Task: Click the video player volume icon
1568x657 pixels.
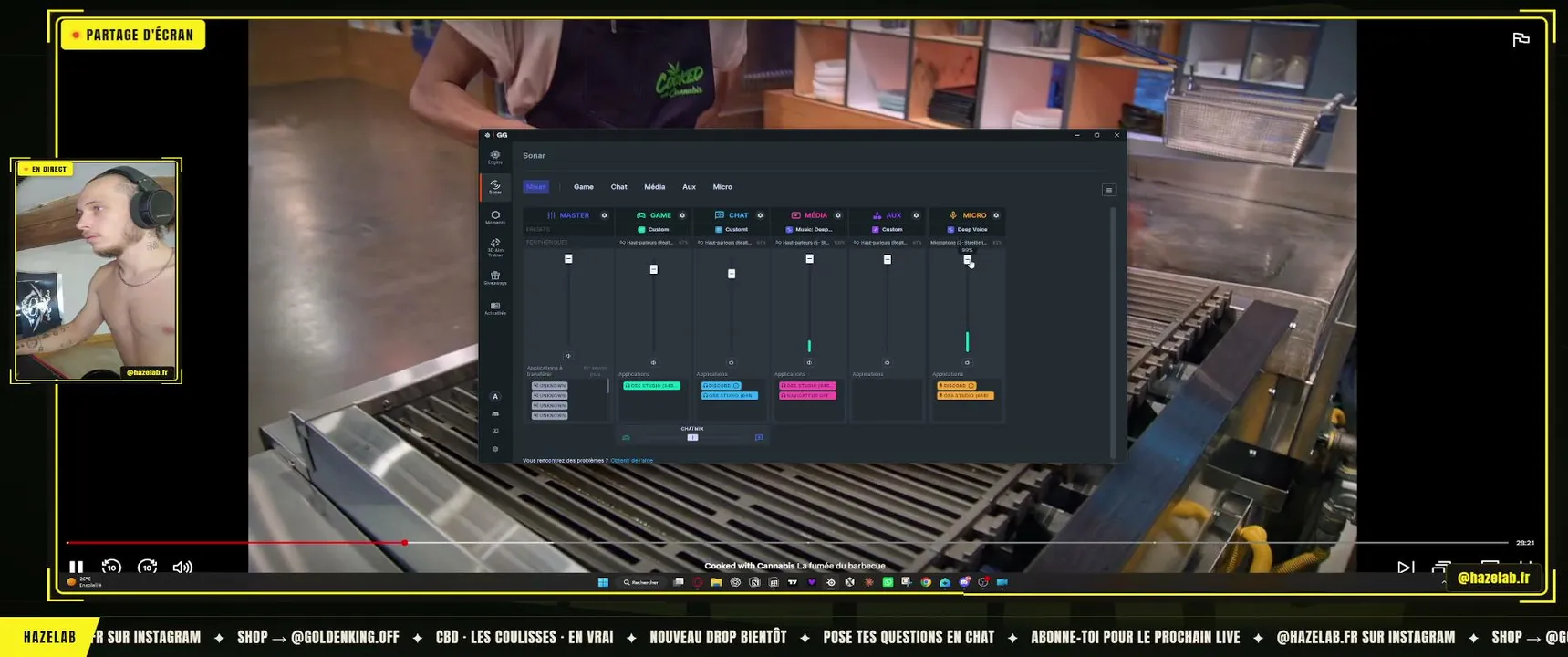Action: pos(182,568)
